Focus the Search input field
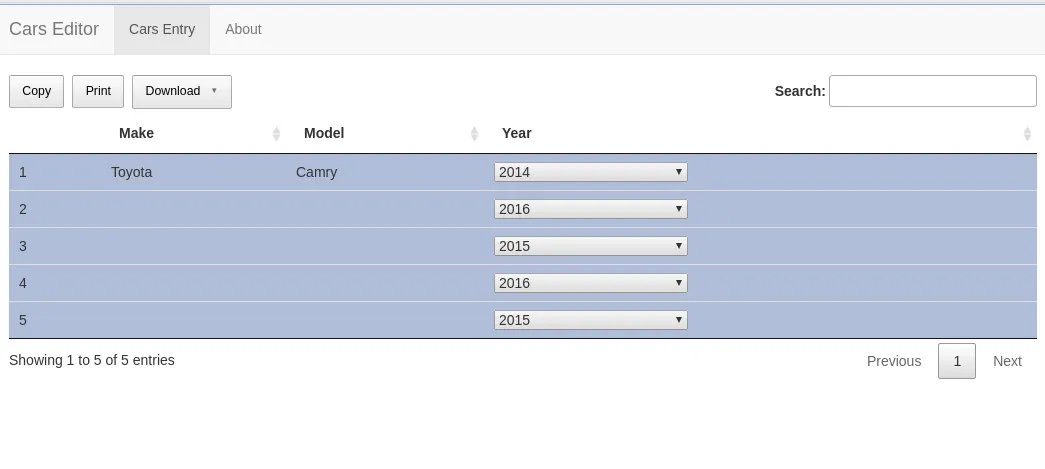Viewport: 1045px width, 469px height. [932, 91]
